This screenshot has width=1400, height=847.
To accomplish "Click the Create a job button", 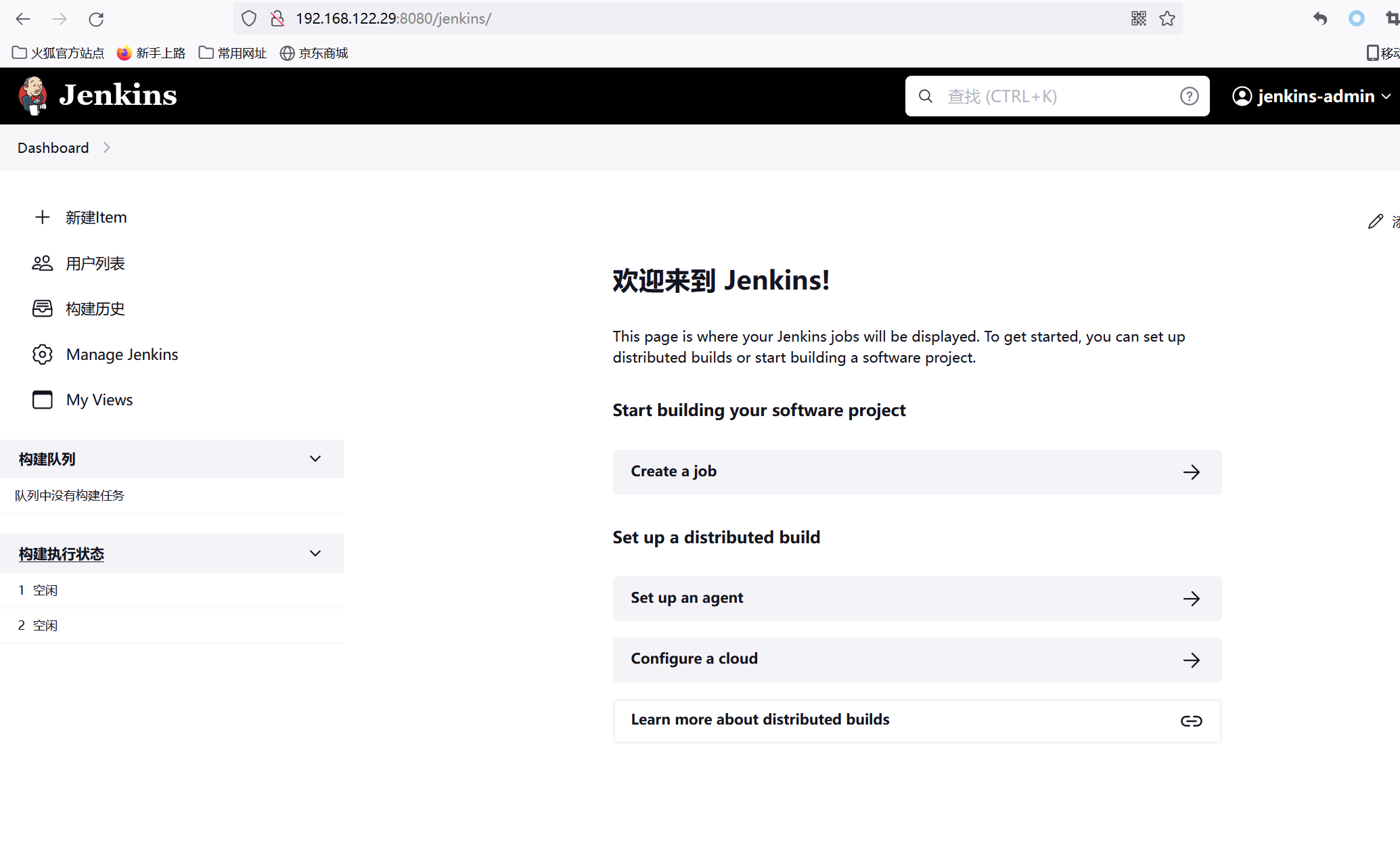I will point(917,472).
